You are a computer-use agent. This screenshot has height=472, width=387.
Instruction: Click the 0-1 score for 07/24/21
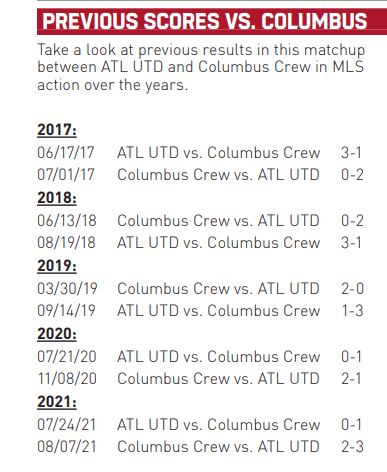(351, 425)
